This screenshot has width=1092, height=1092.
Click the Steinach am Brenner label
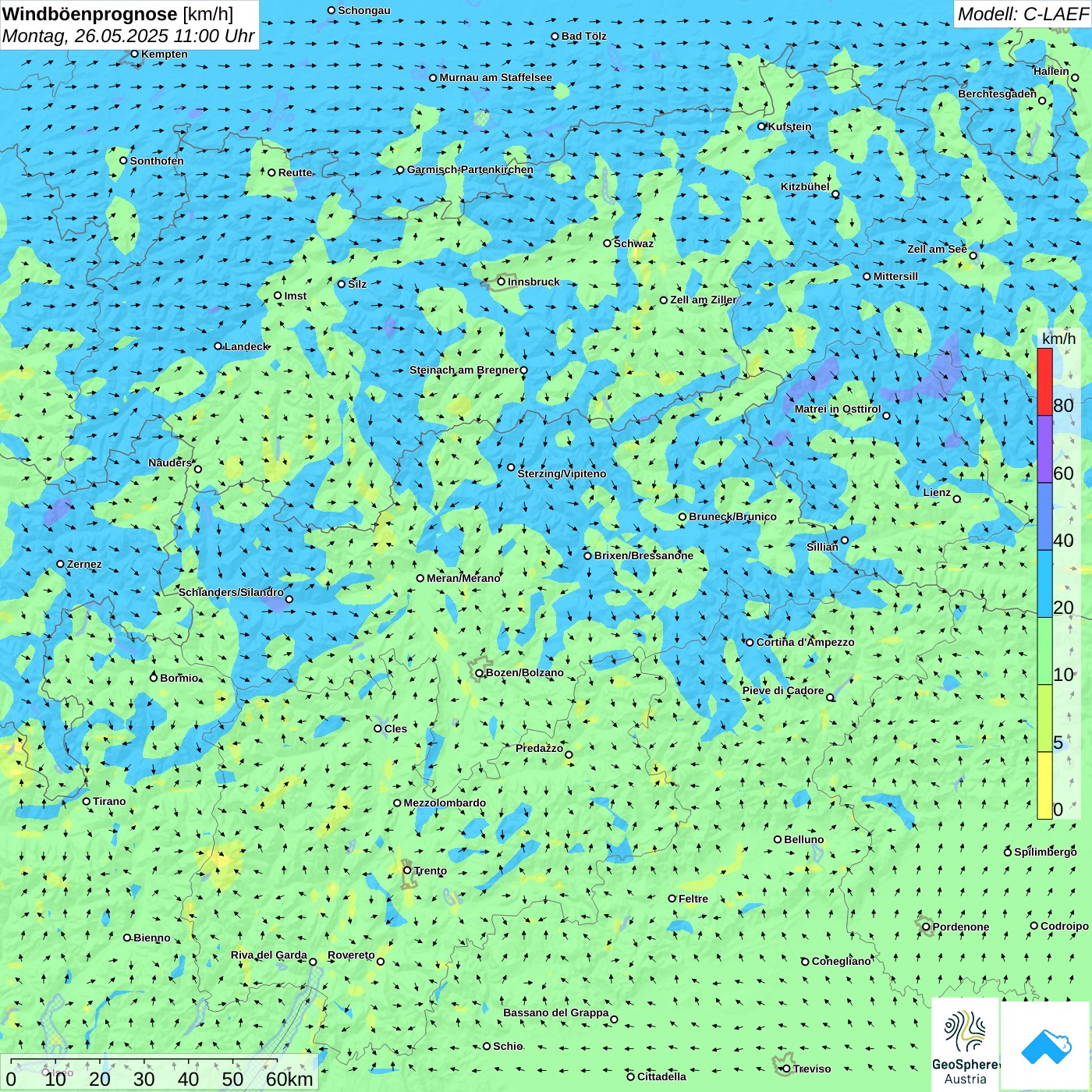click(x=464, y=370)
